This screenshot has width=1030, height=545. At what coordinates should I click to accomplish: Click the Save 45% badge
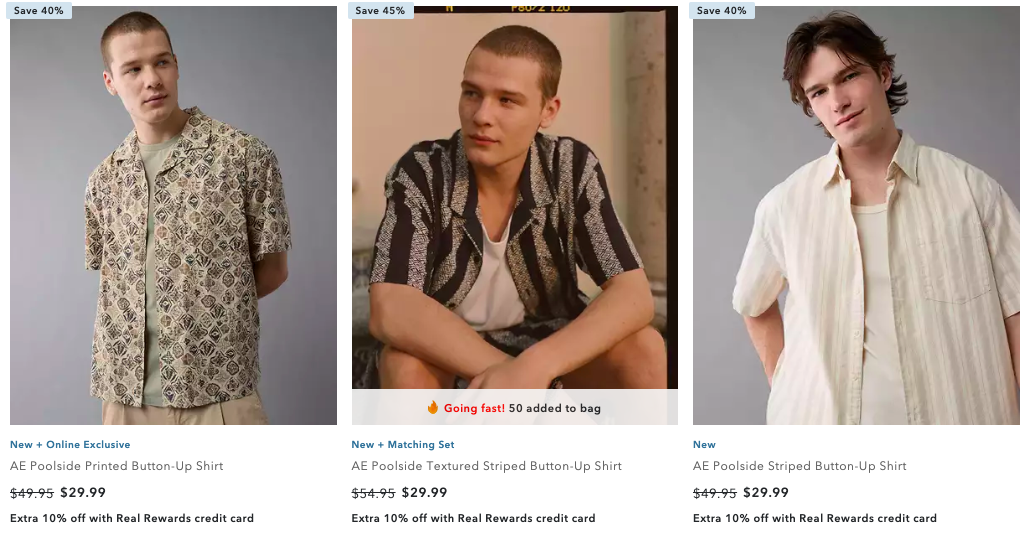[380, 11]
